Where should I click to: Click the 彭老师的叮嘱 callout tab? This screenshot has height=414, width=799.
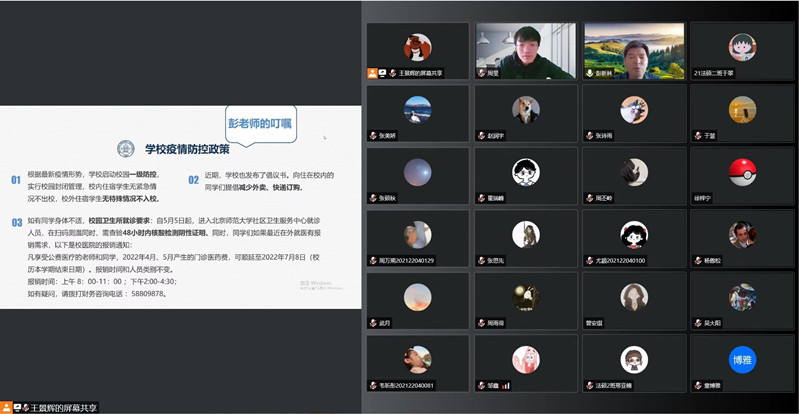point(259,123)
